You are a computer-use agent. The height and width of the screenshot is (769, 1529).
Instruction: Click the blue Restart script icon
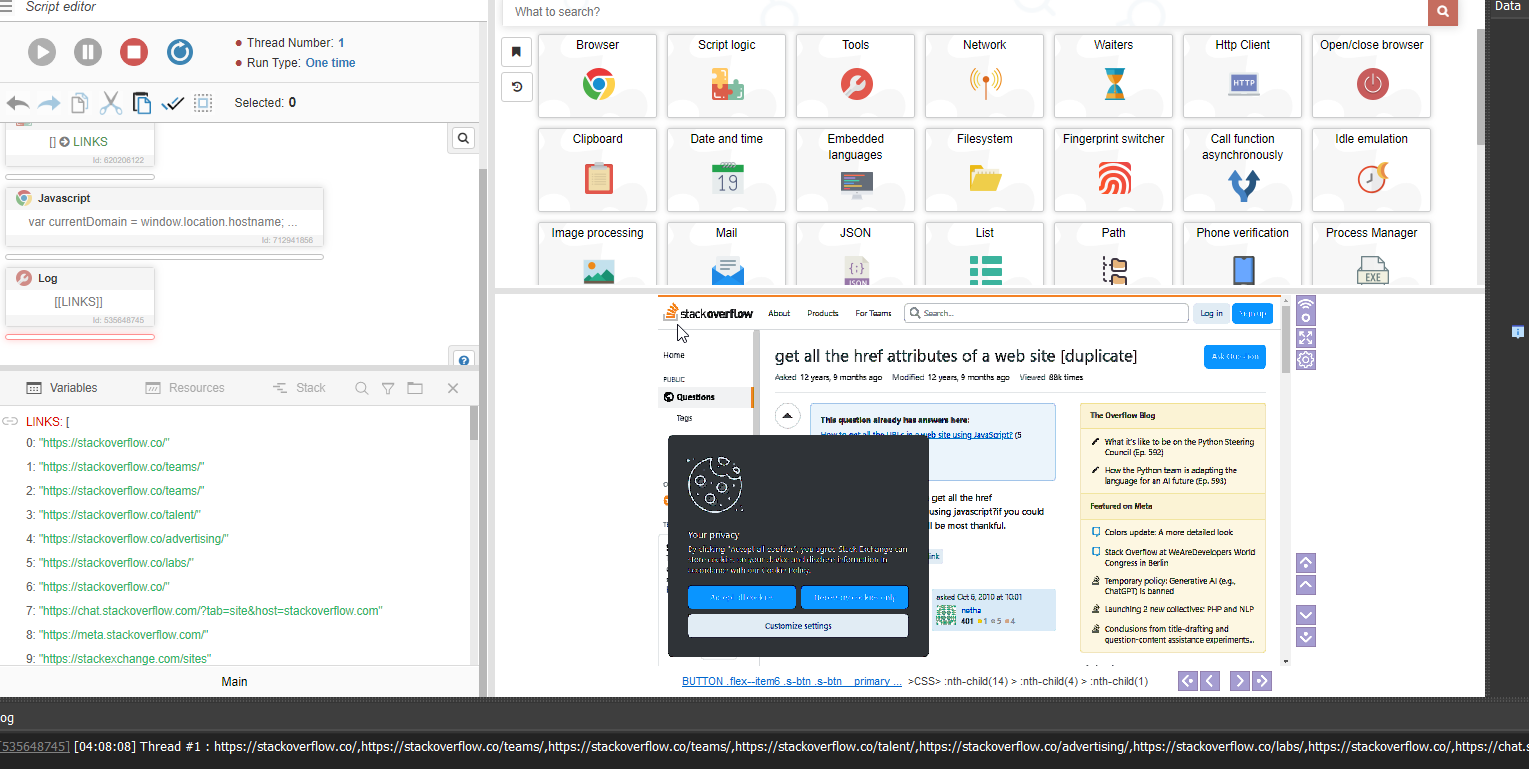[x=180, y=52]
